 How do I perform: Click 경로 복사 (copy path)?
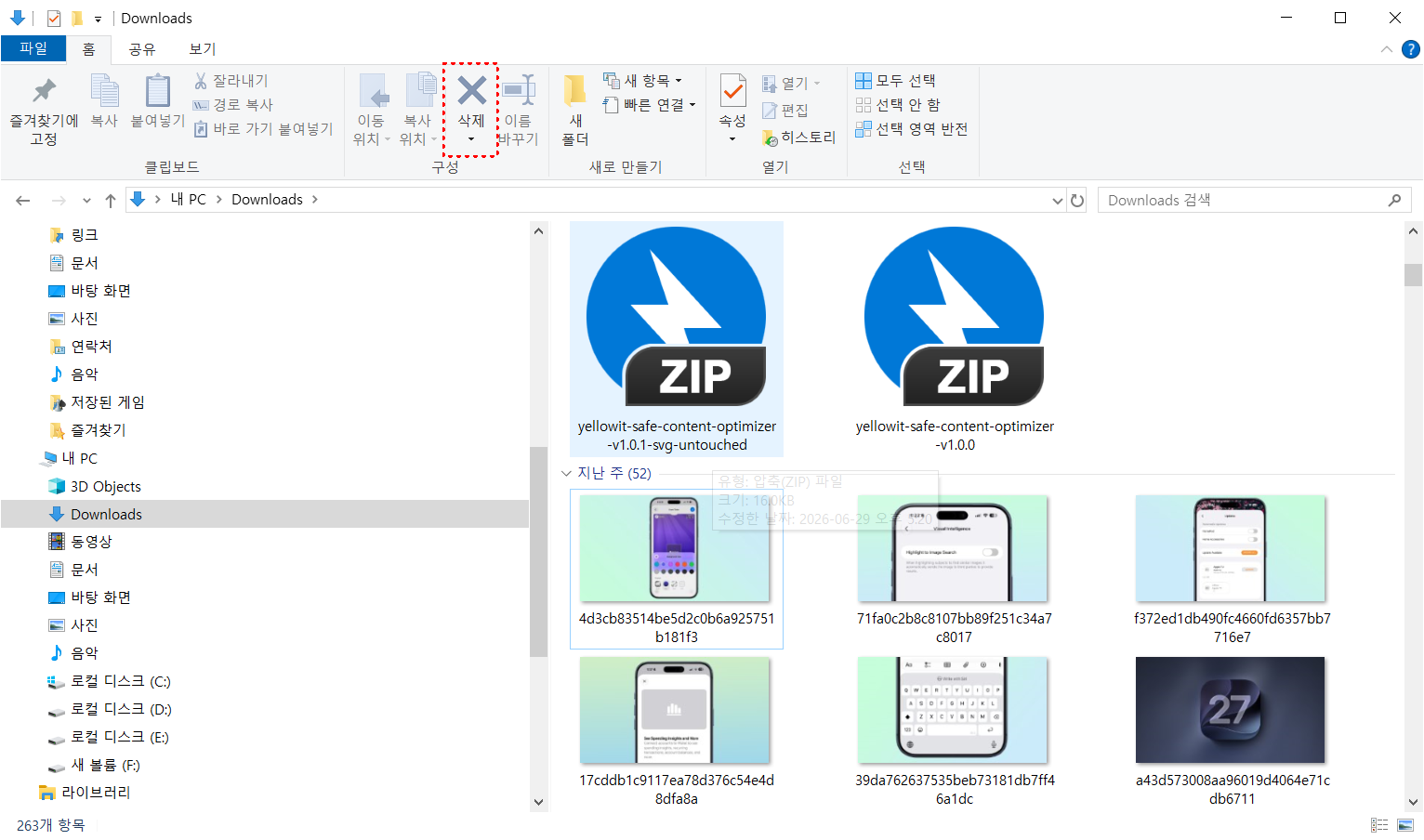pos(233,105)
